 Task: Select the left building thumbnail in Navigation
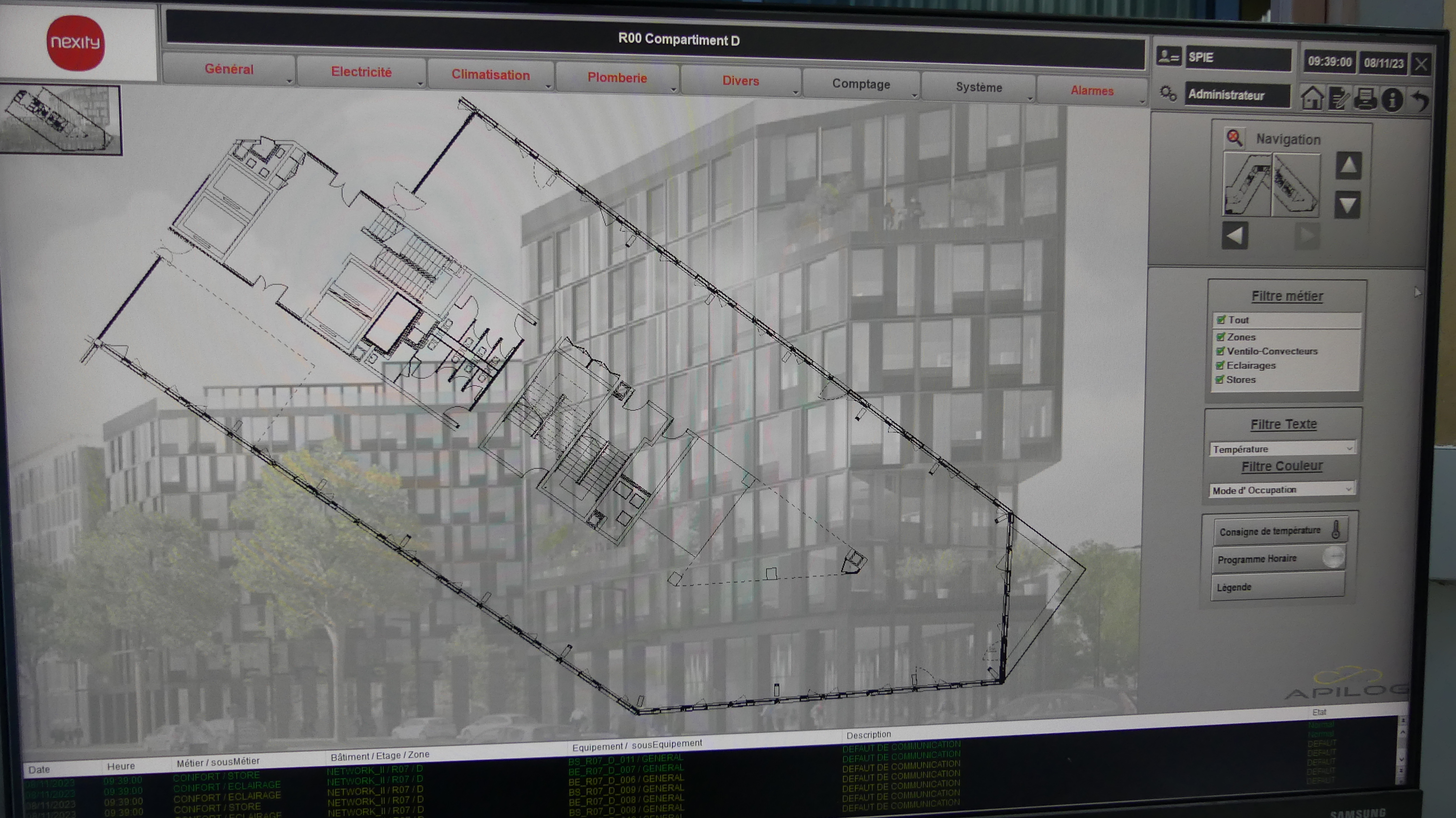click(1247, 184)
